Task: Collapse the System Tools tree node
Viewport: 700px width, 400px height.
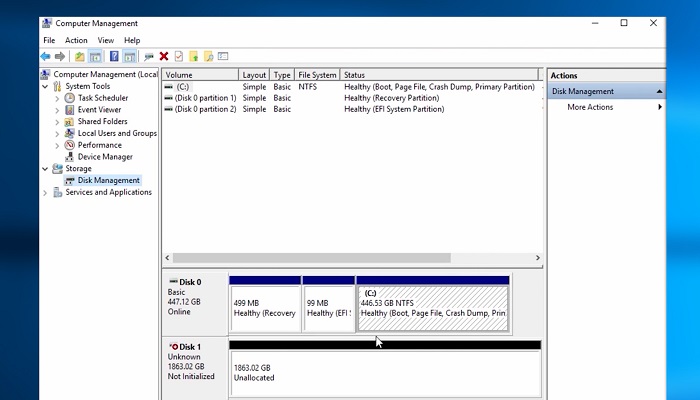Action: [x=45, y=87]
